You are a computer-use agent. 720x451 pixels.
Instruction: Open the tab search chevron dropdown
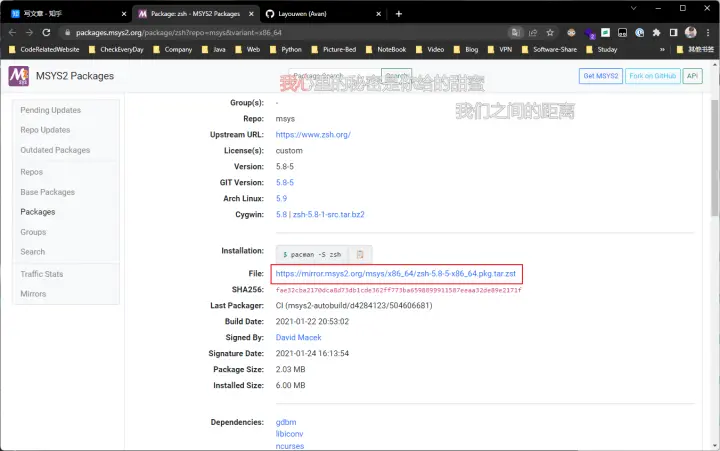coord(634,8)
